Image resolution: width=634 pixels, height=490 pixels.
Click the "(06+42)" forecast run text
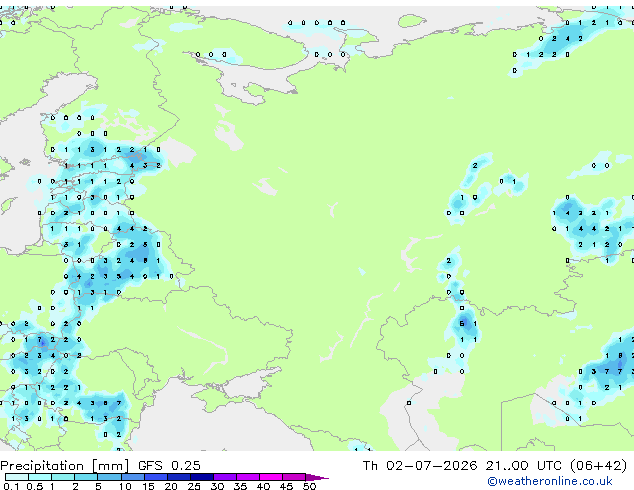click(x=599, y=466)
